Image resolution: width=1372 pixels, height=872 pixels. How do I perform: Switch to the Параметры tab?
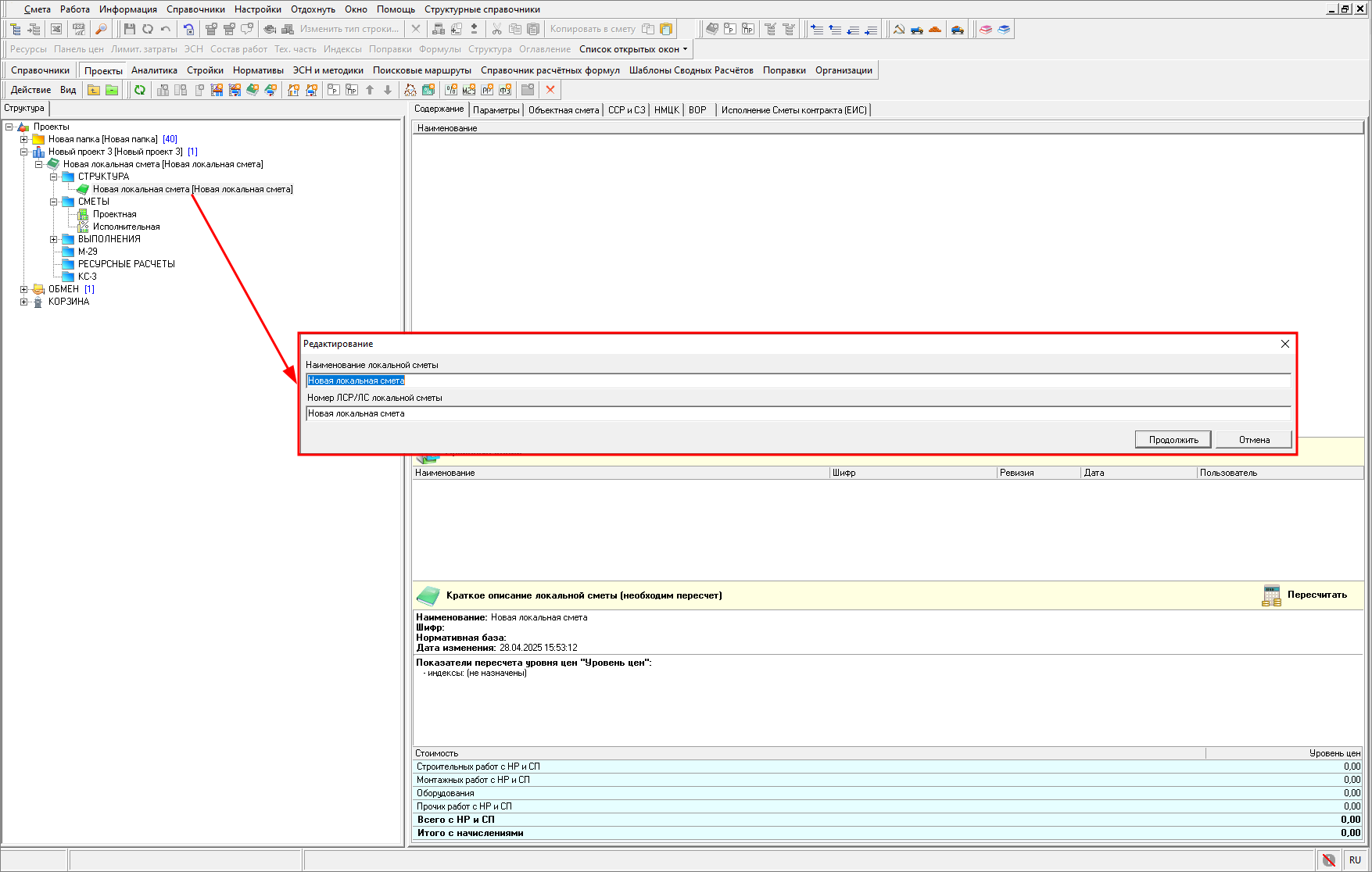click(x=496, y=110)
